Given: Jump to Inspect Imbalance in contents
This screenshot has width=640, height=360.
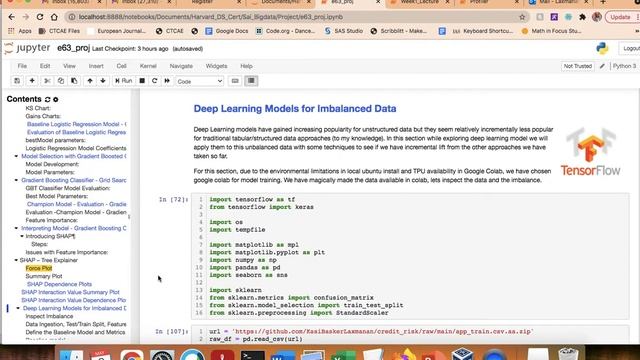Looking at the screenshot, I should (49, 316).
